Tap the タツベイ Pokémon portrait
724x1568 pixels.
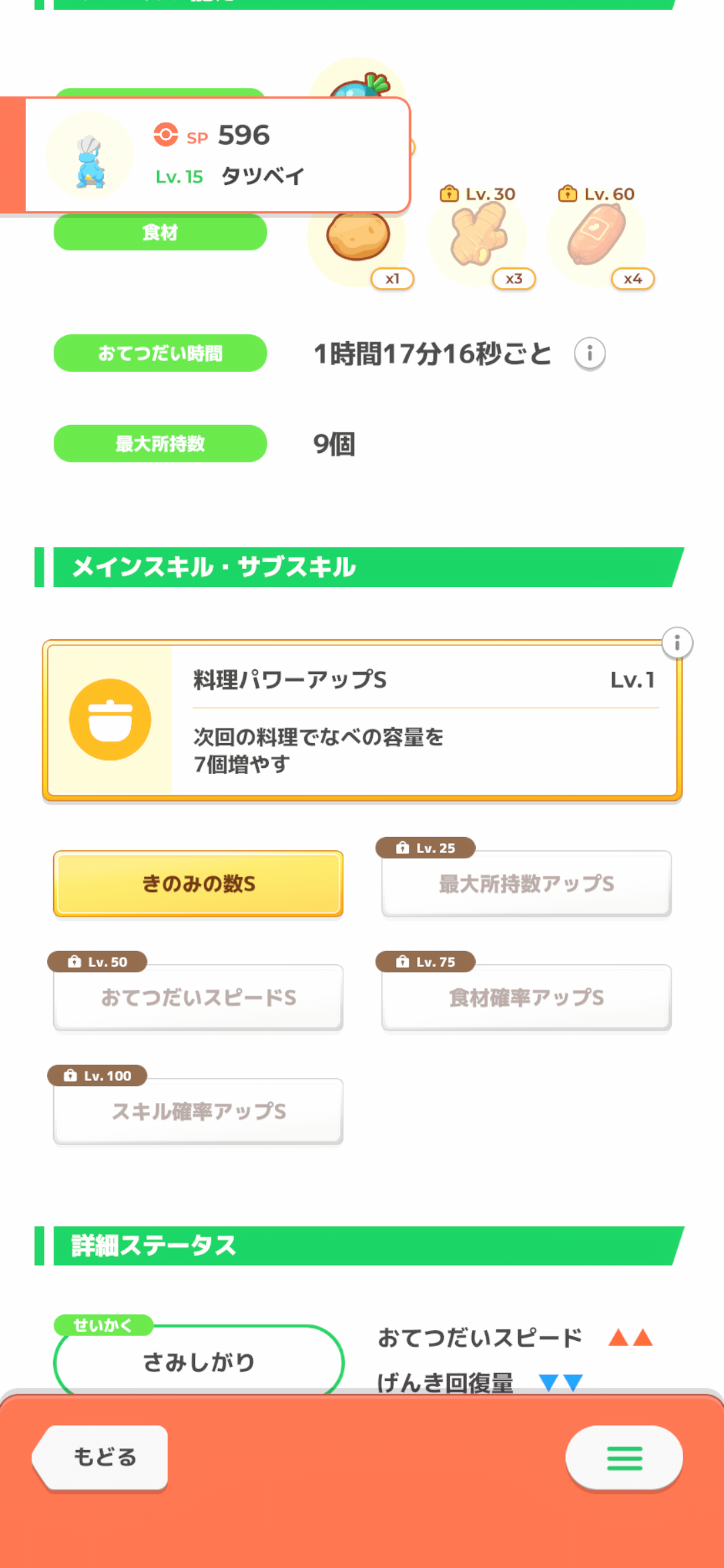90,157
